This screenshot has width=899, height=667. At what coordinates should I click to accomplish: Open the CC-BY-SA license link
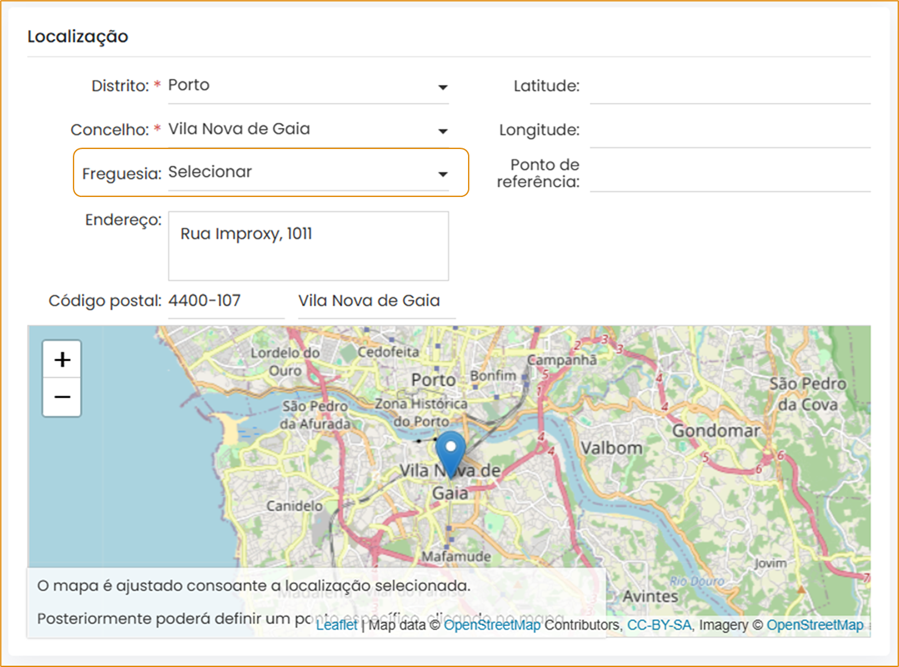(659, 625)
